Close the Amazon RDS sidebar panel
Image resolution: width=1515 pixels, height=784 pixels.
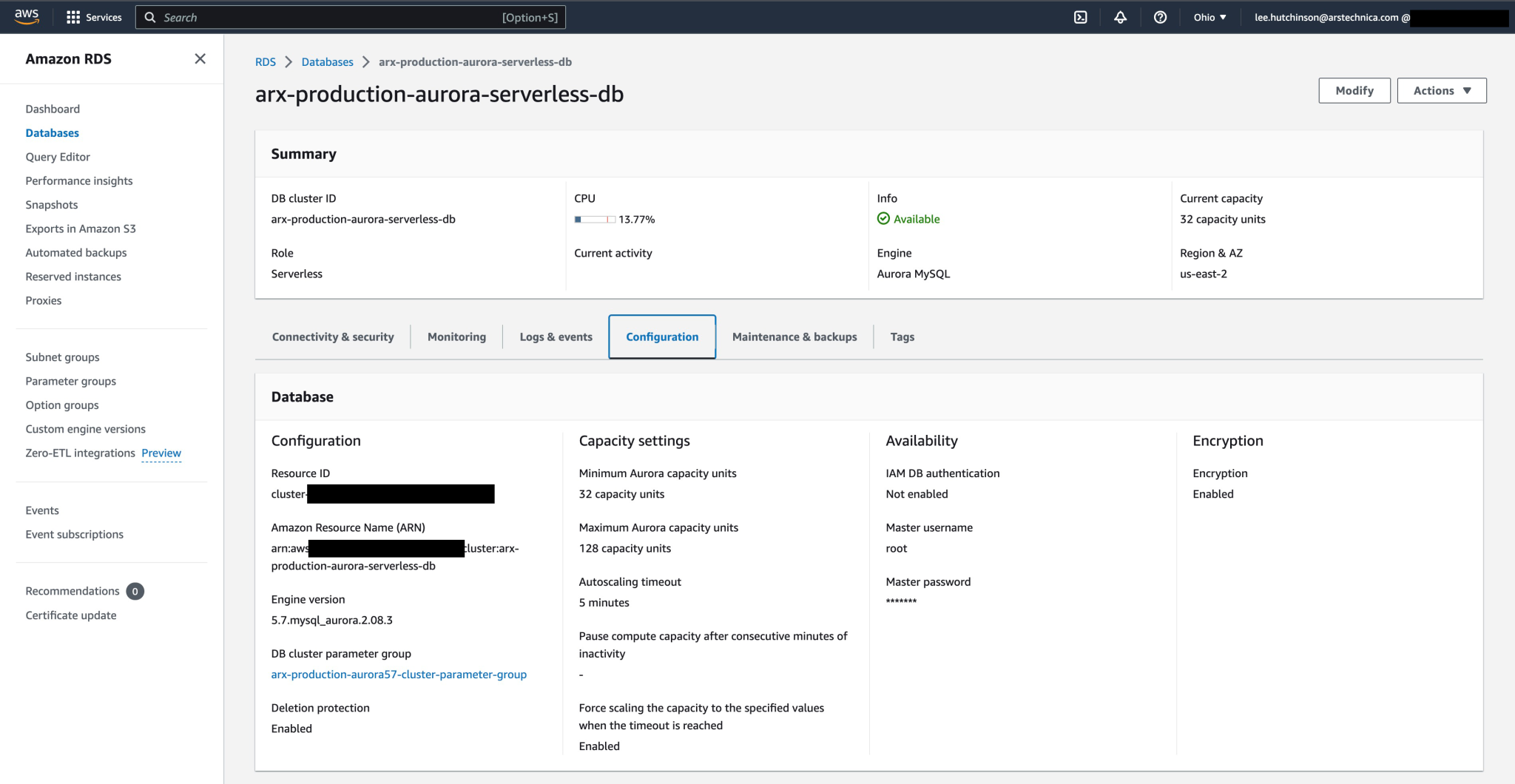click(200, 58)
